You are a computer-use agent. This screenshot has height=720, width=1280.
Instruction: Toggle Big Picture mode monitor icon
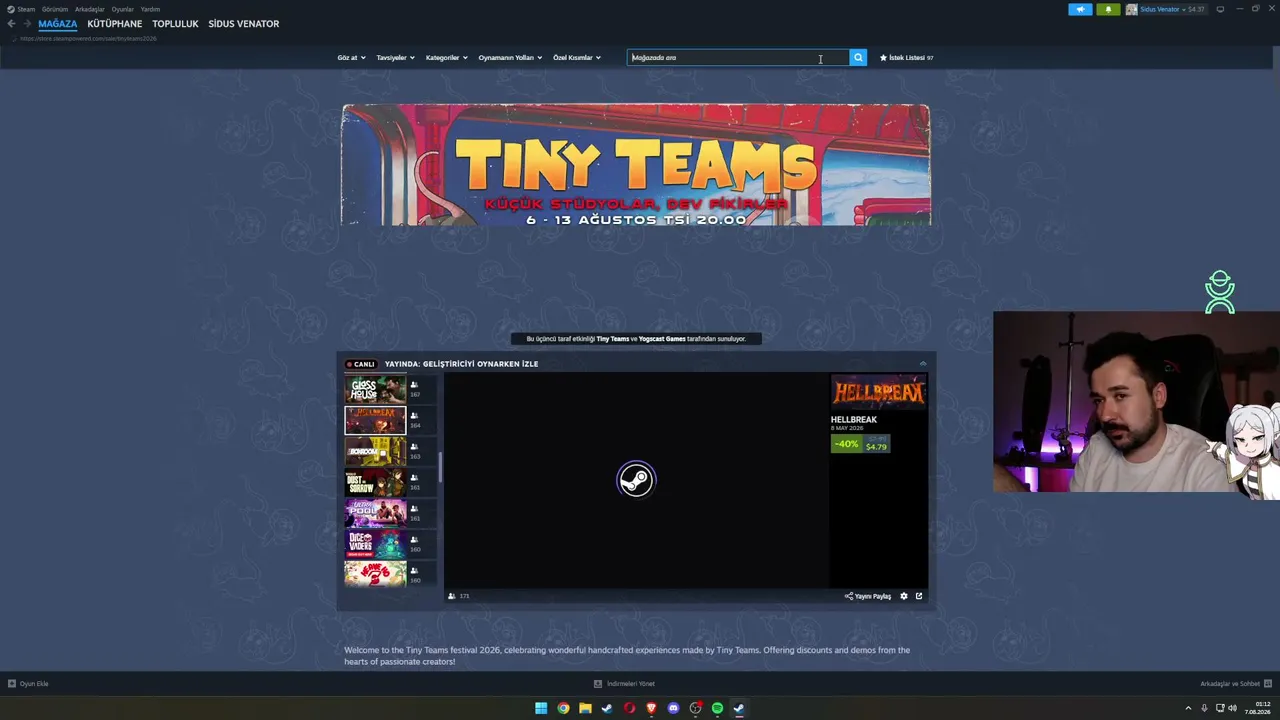pyautogui.click(x=1220, y=9)
